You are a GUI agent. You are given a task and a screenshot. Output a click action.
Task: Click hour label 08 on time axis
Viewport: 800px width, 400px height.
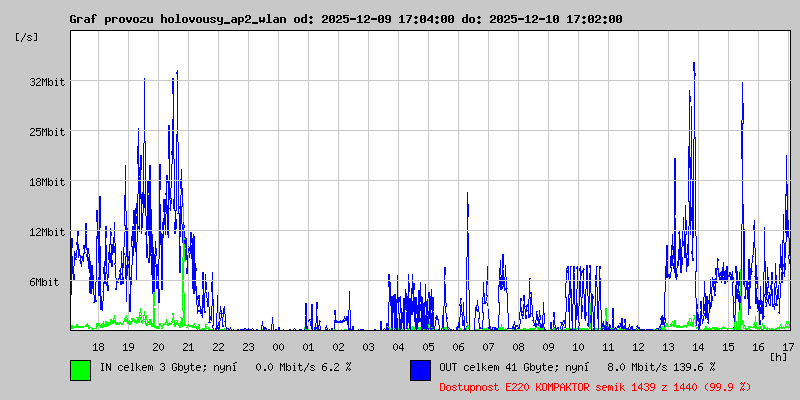point(518,347)
